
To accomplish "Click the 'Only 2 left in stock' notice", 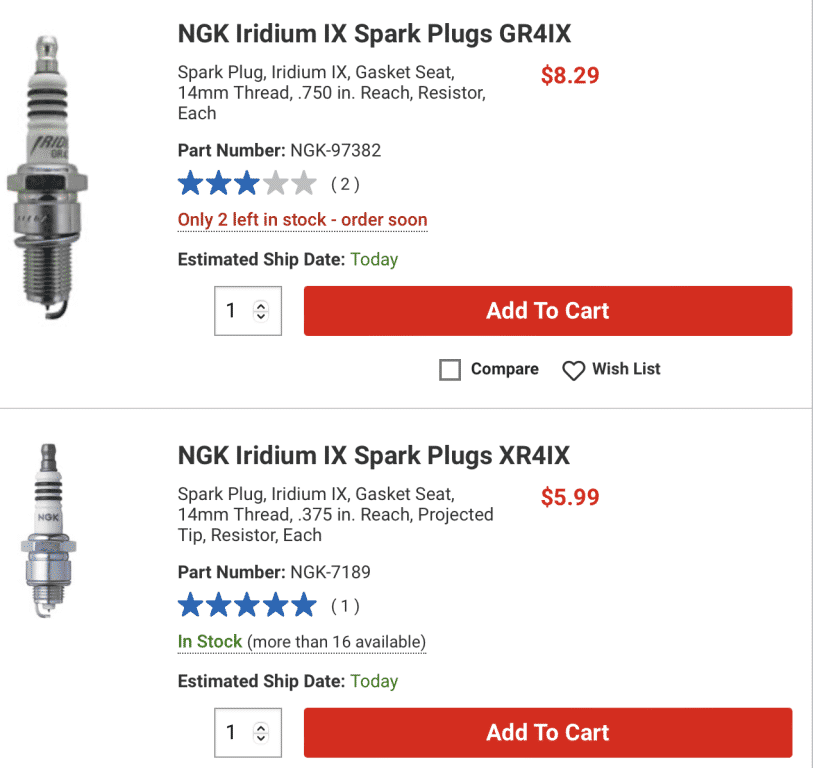I will coord(302,220).
